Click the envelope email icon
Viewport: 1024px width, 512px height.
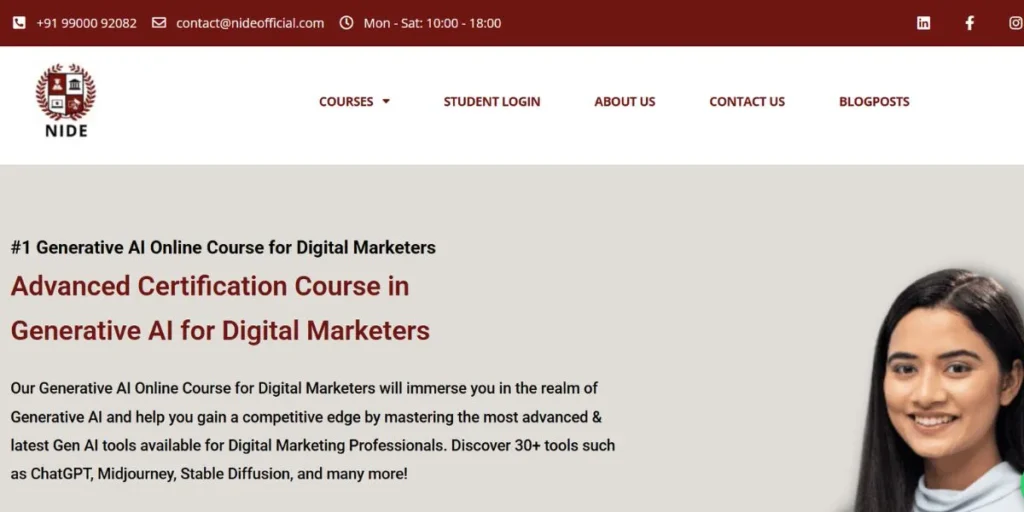(159, 23)
